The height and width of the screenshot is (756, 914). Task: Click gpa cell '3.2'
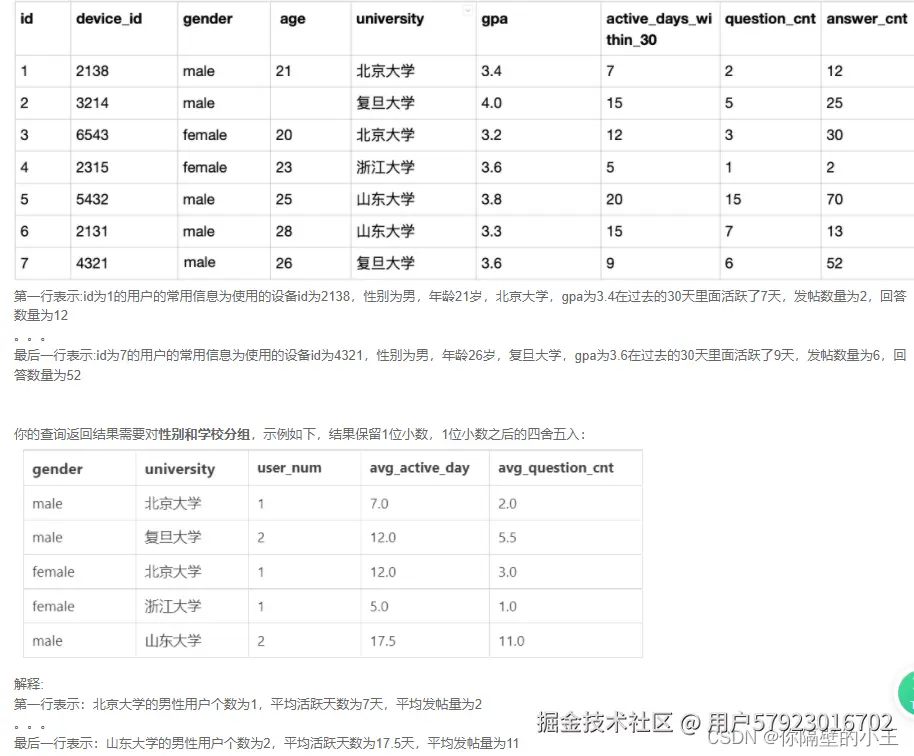(491, 135)
